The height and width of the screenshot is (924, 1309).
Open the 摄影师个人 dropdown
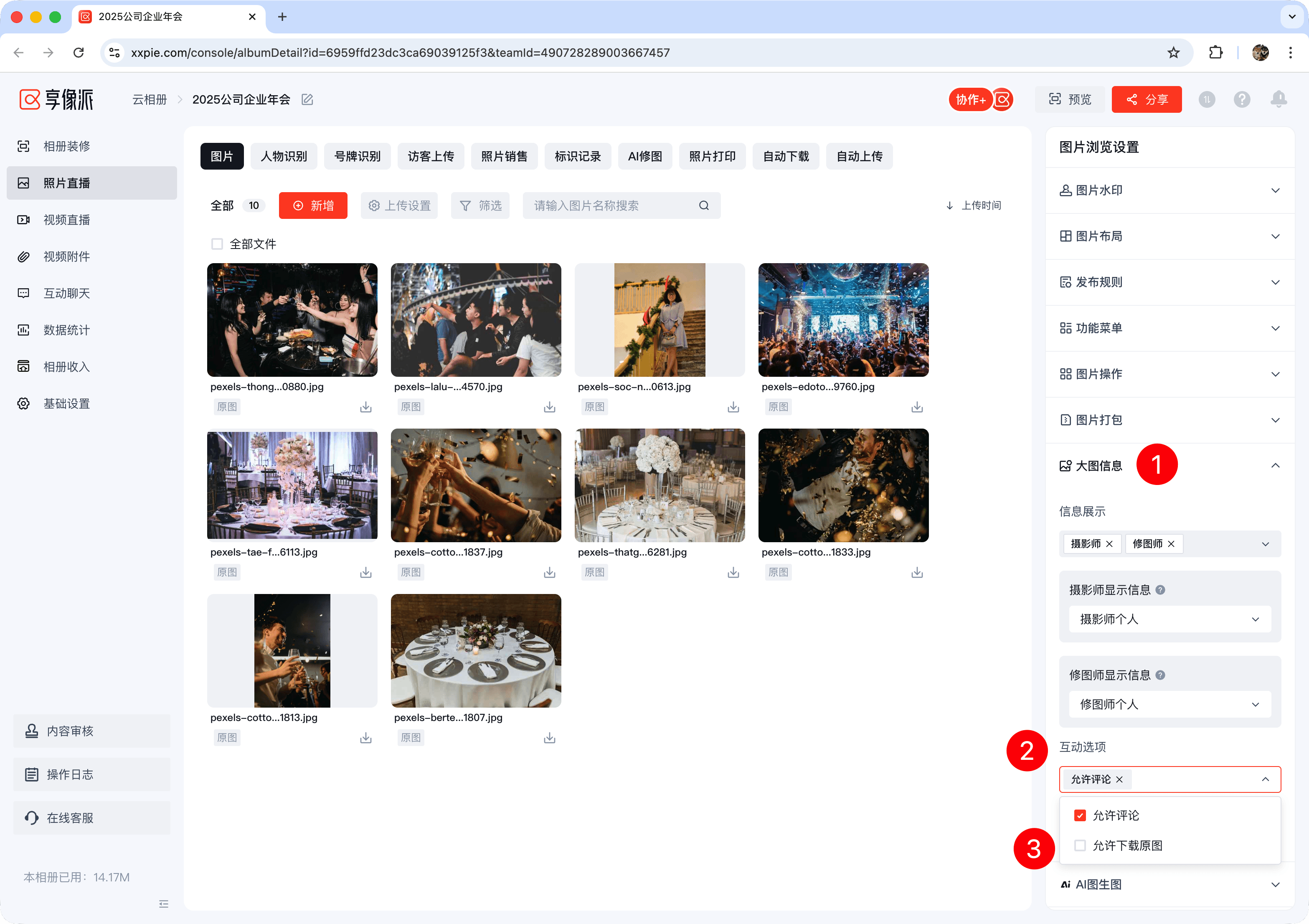(1169, 619)
